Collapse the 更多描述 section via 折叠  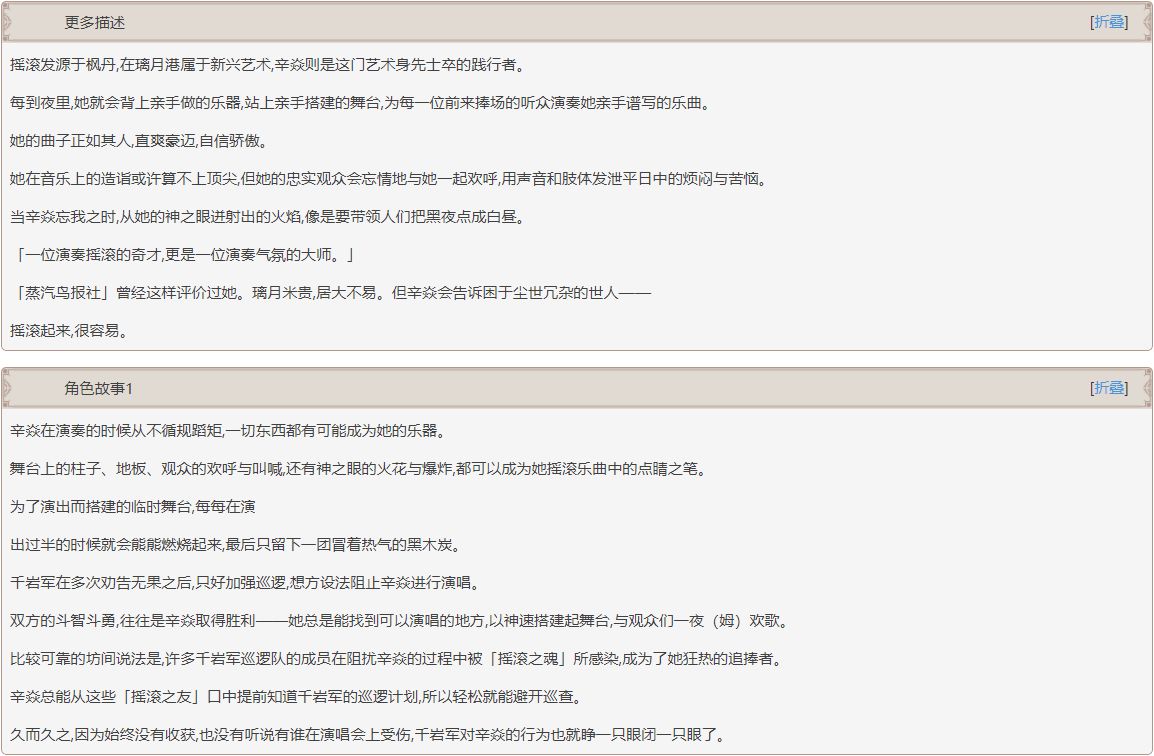(x=1109, y=22)
